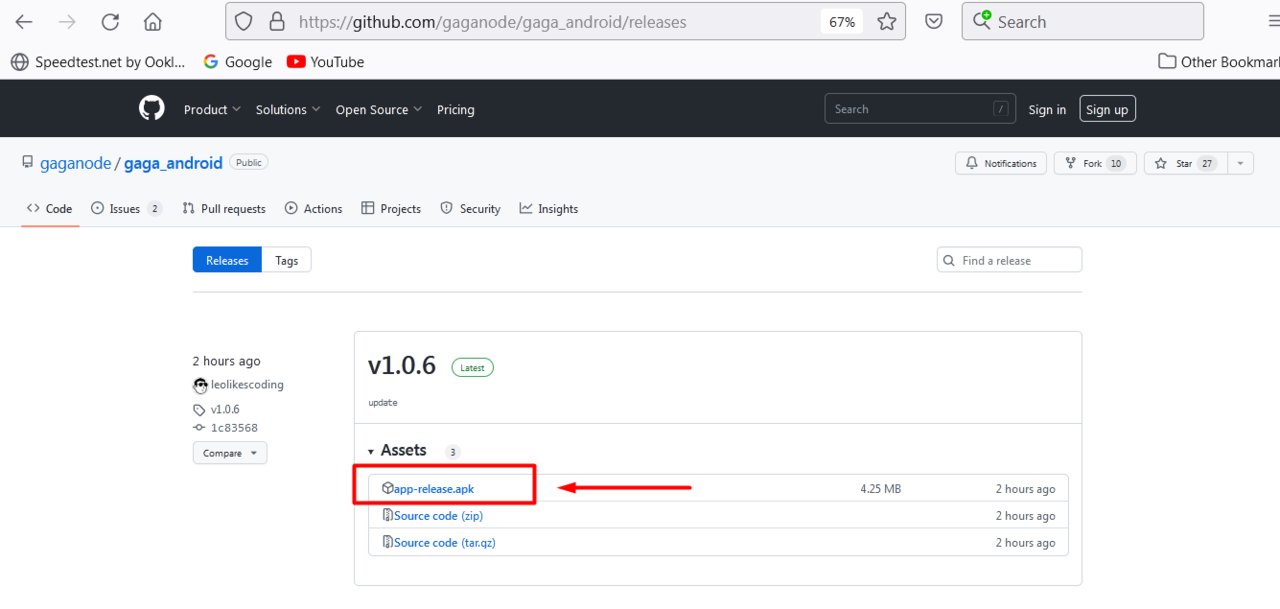
Task: Click the shield tracking protection icon
Action: (x=245, y=22)
